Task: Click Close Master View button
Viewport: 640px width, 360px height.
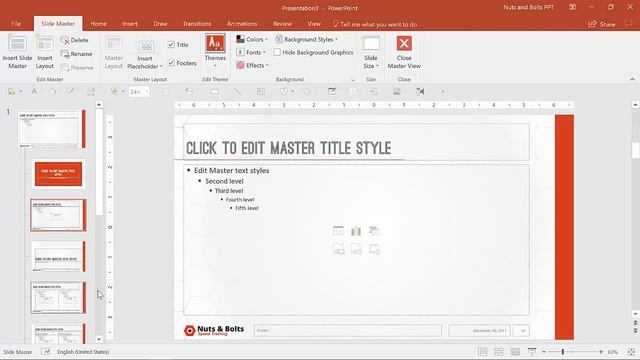Action: pyautogui.click(x=404, y=52)
